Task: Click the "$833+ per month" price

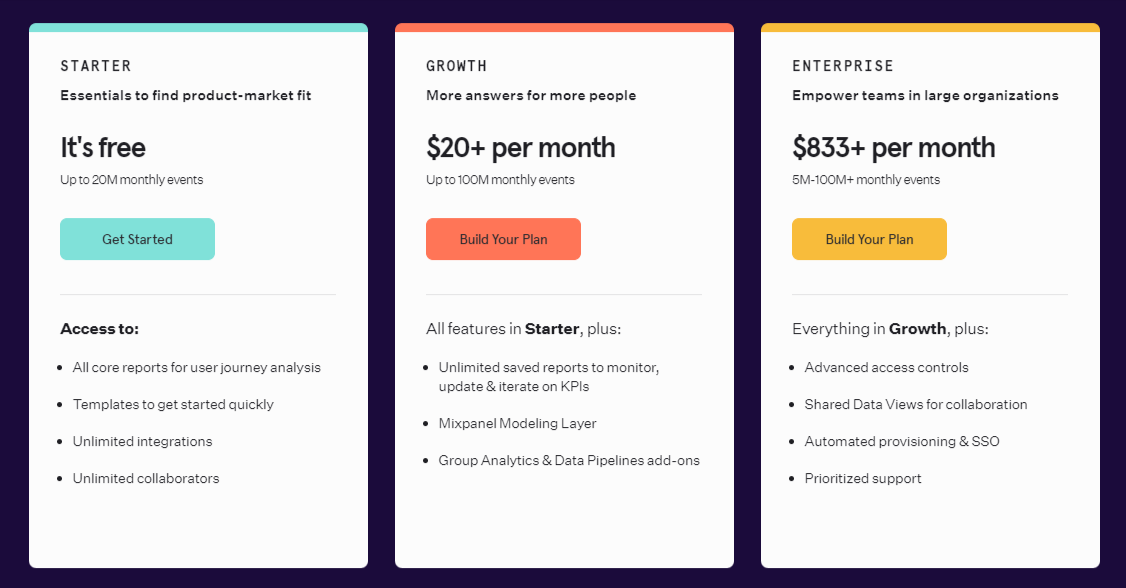Action: [893, 148]
